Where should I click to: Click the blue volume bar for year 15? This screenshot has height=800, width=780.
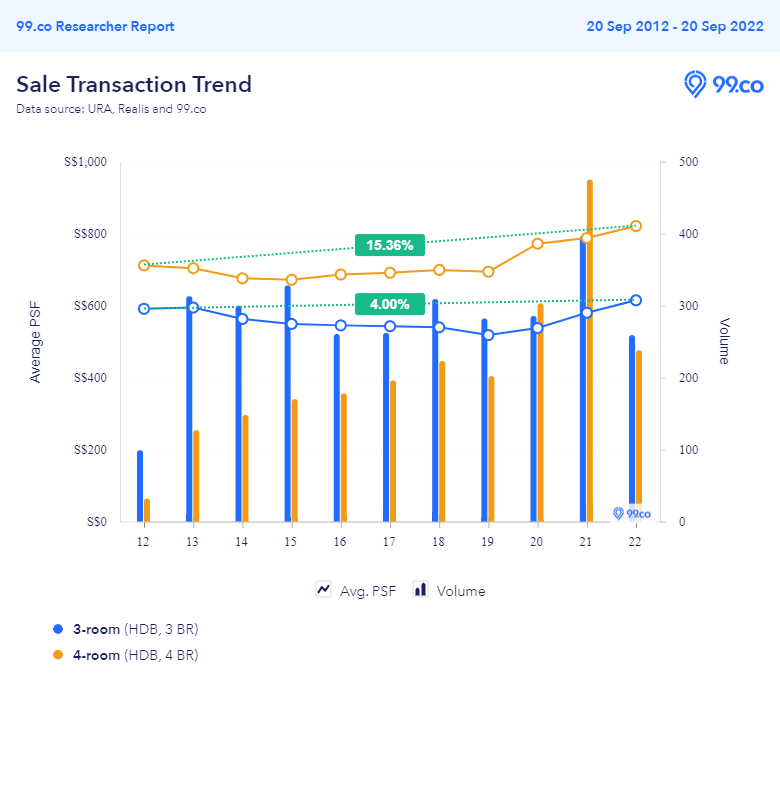[x=288, y=404]
